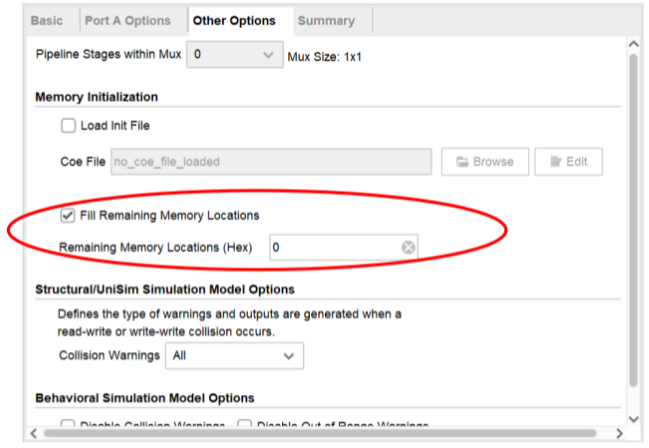
Task: Click the Coe File path field
Action: click(270, 161)
